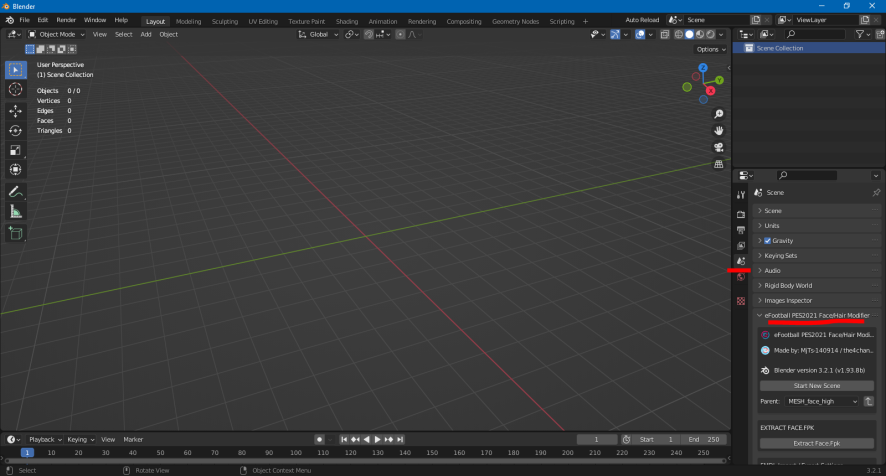Open the viewport Add menu
The image size is (886, 476).
[146, 34]
